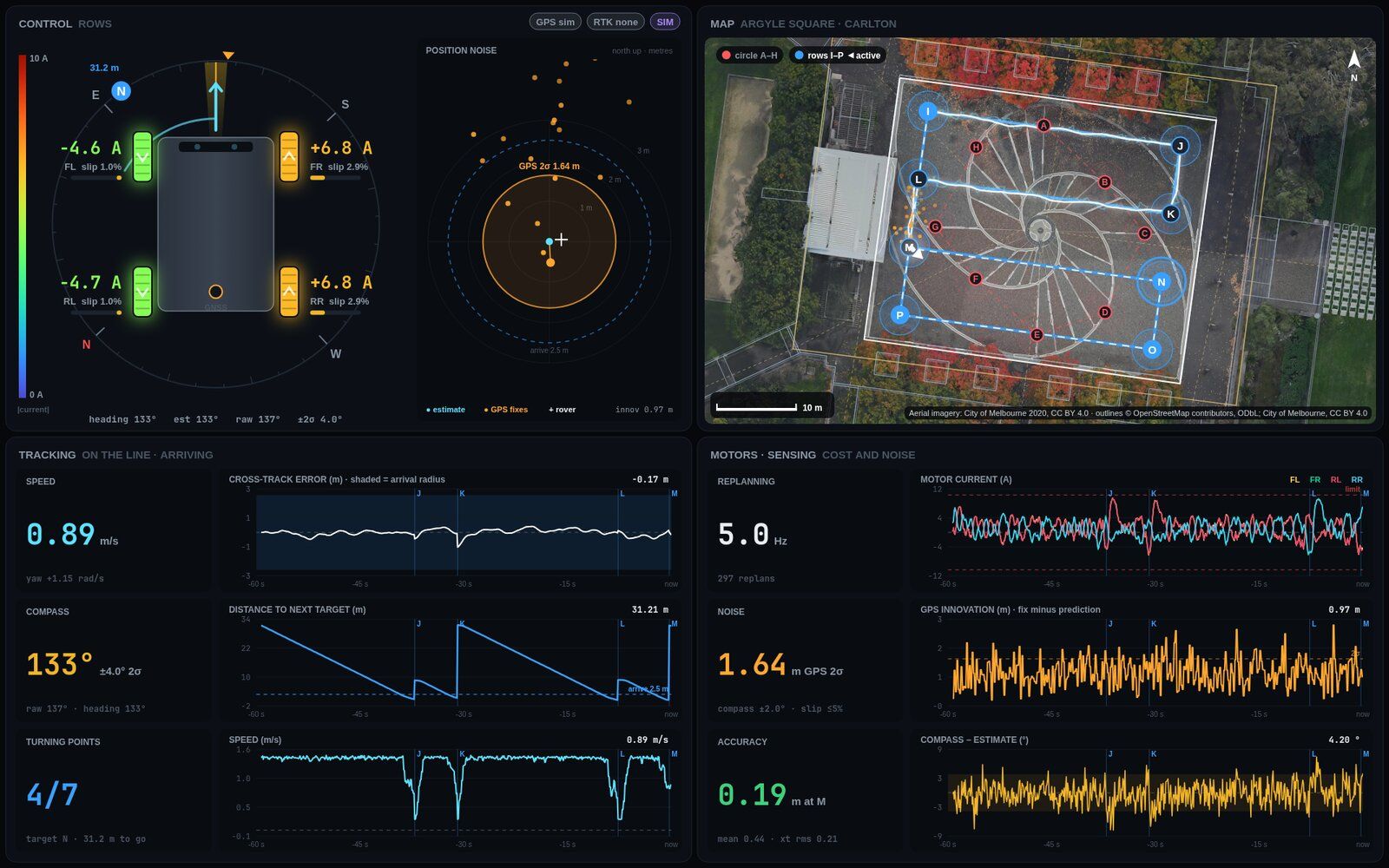Click the K marker in Motor Current chart
Screen dimensions: 1389x868
tap(1154, 494)
